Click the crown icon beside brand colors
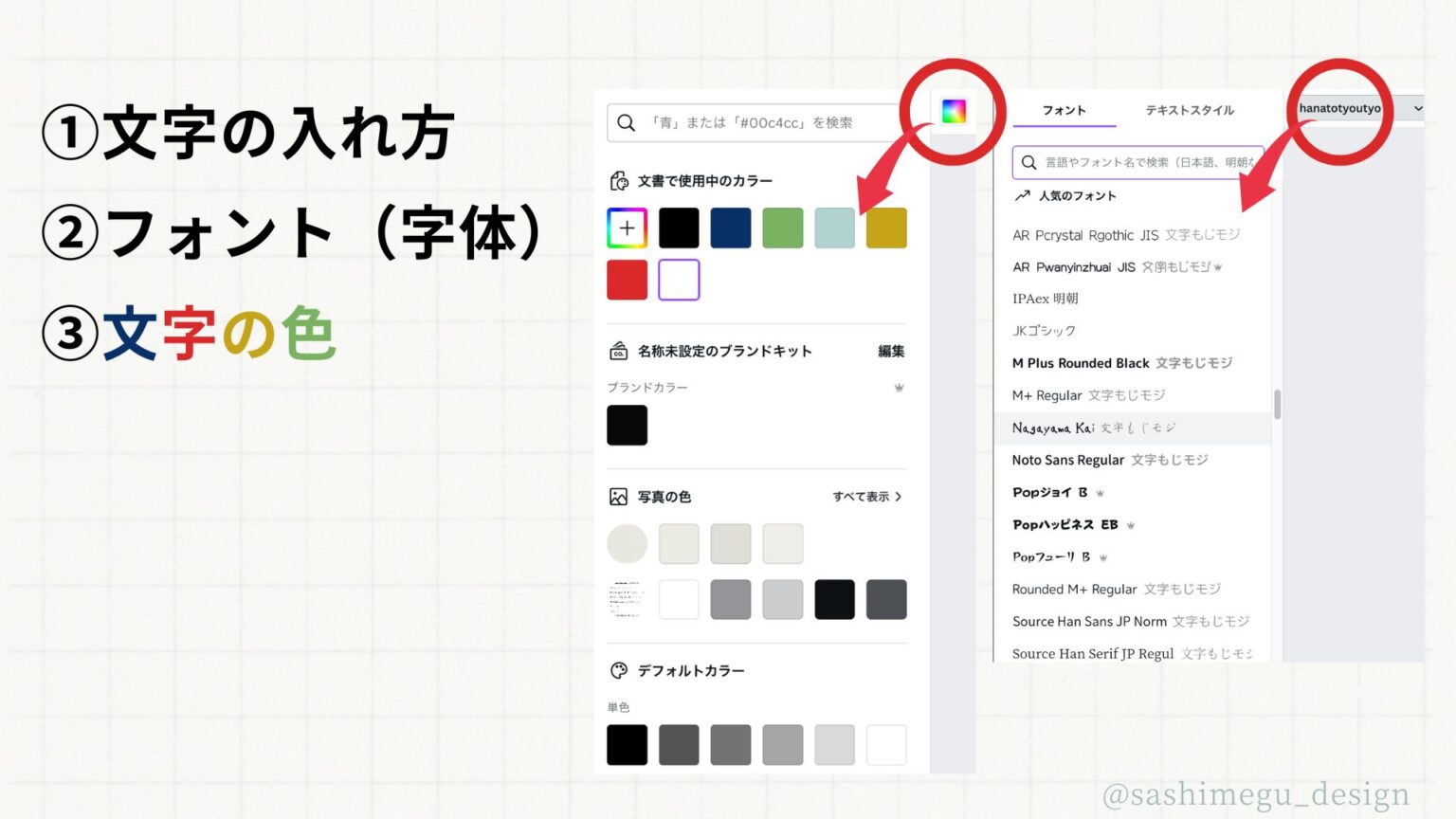This screenshot has width=1456, height=819. click(x=899, y=388)
